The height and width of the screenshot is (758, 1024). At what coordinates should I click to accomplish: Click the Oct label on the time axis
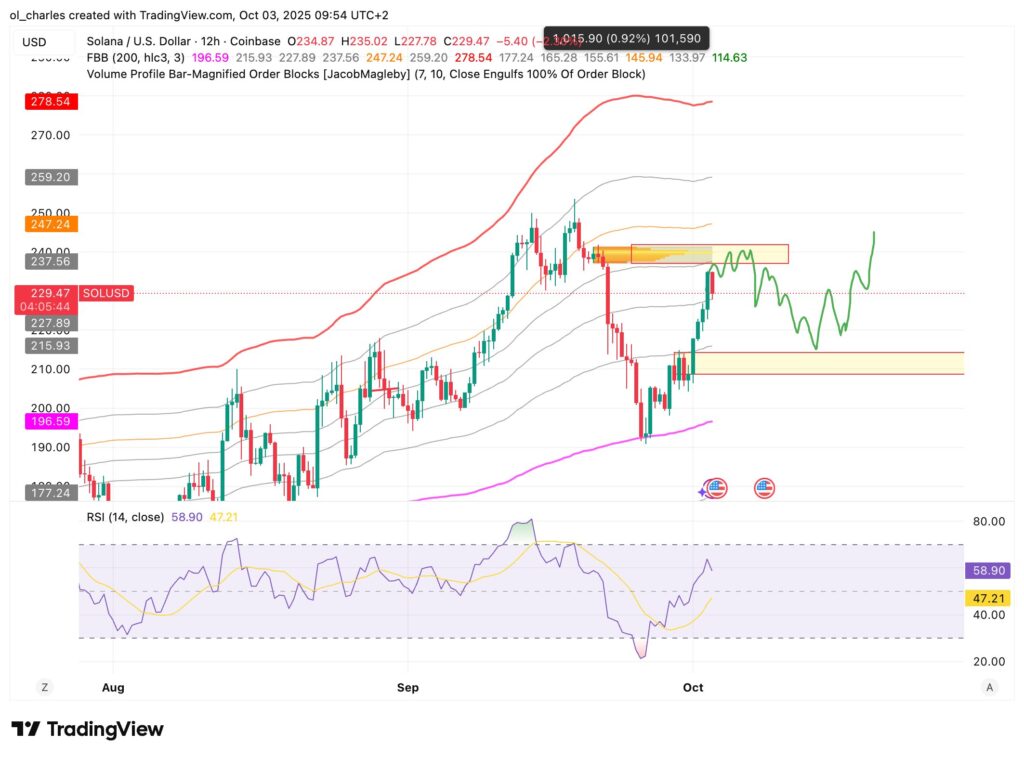pyautogui.click(x=693, y=687)
